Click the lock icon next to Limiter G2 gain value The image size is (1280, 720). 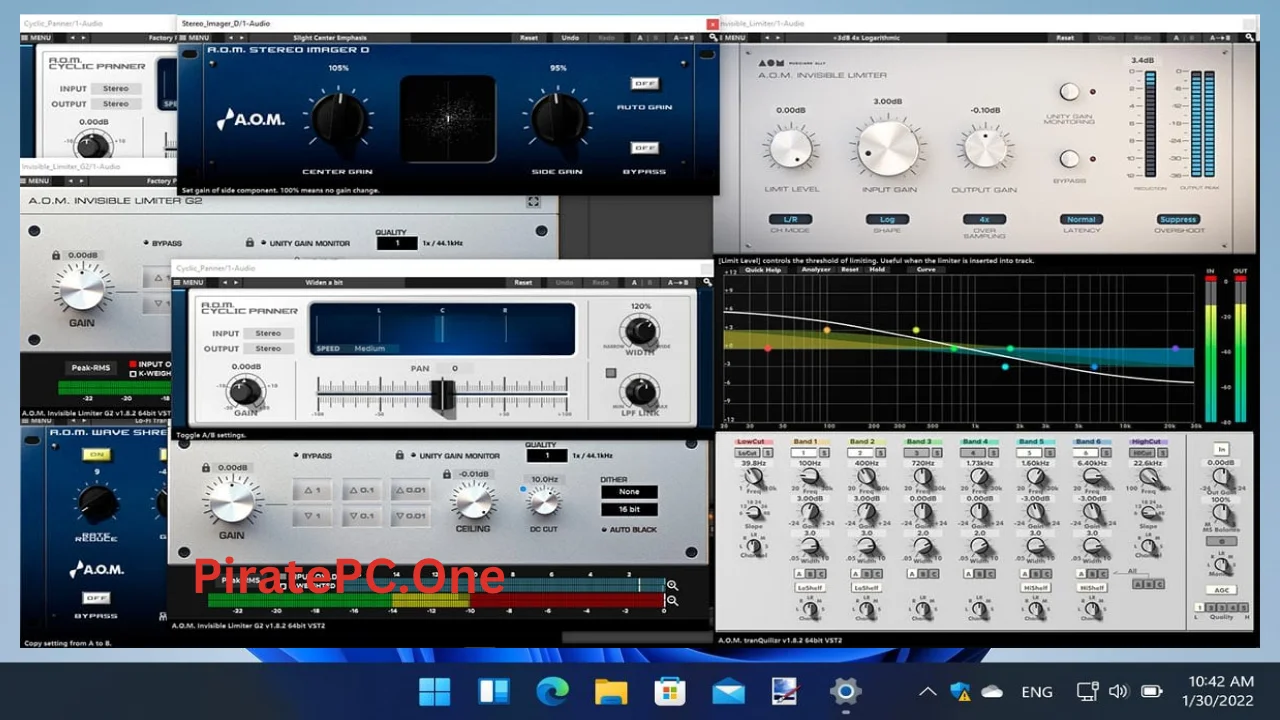206,467
